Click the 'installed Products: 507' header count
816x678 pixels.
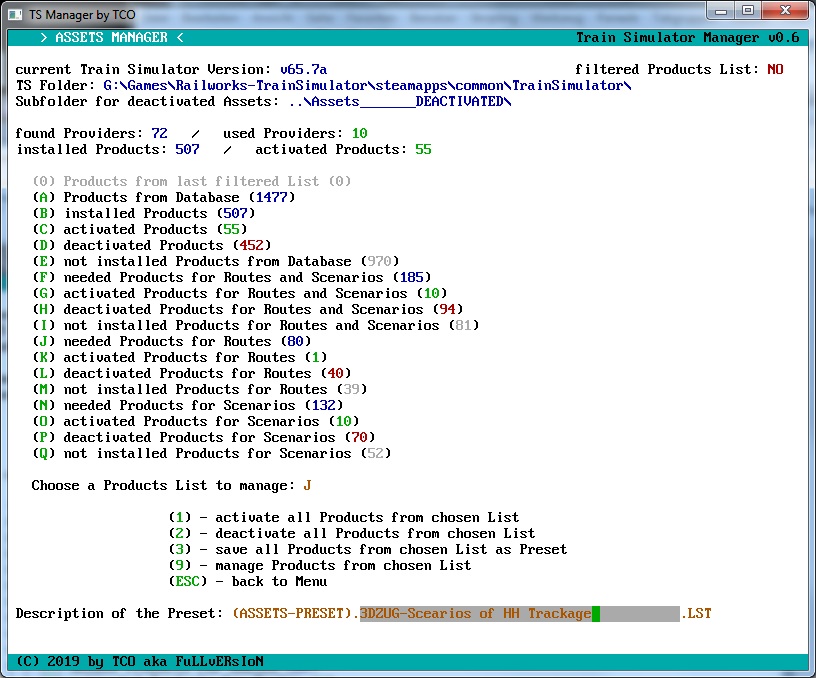(187, 149)
